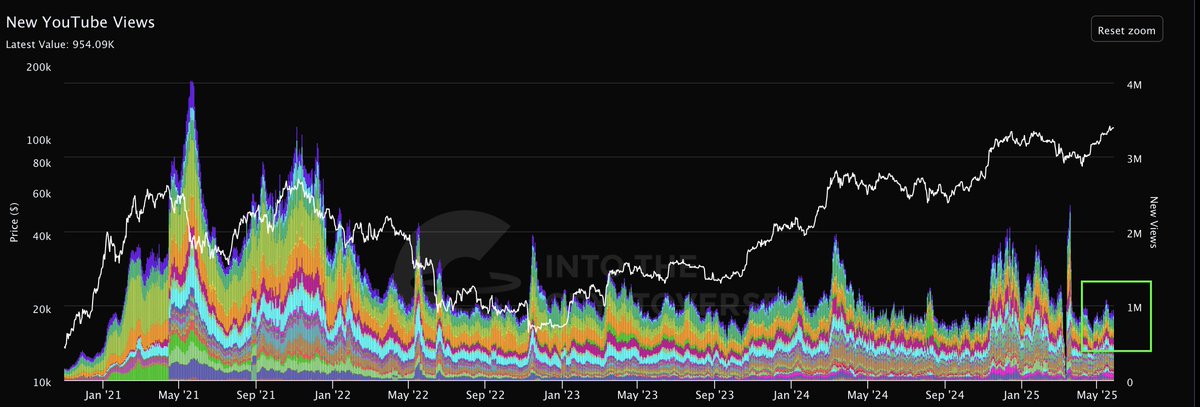
Task: Click the 10k price axis label
Action: (44, 382)
